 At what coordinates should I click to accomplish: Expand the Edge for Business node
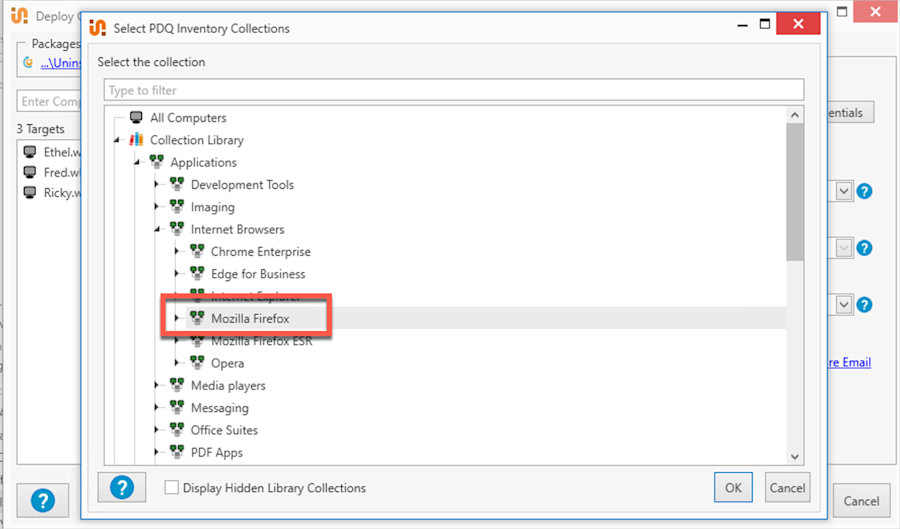click(177, 274)
